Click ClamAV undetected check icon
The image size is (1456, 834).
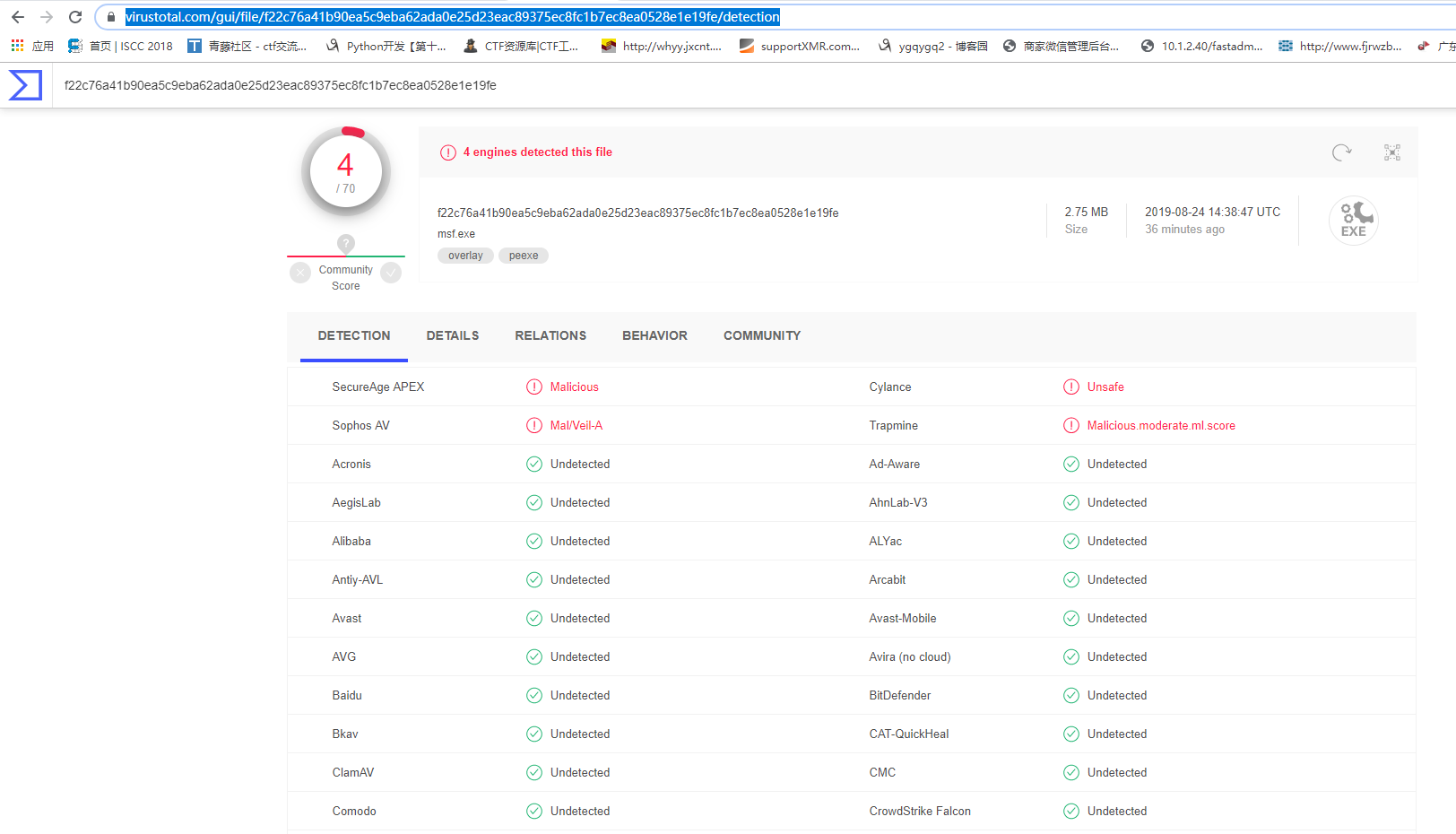[534, 772]
